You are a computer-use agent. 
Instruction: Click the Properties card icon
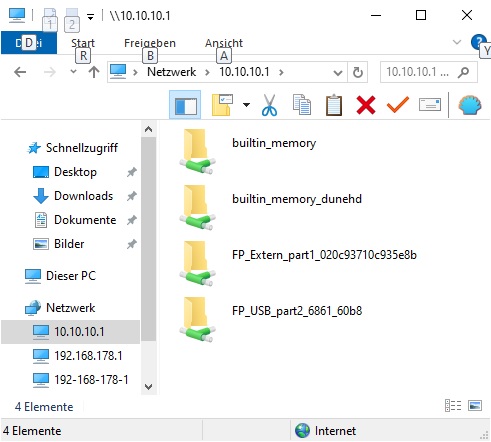click(x=430, y=105)
